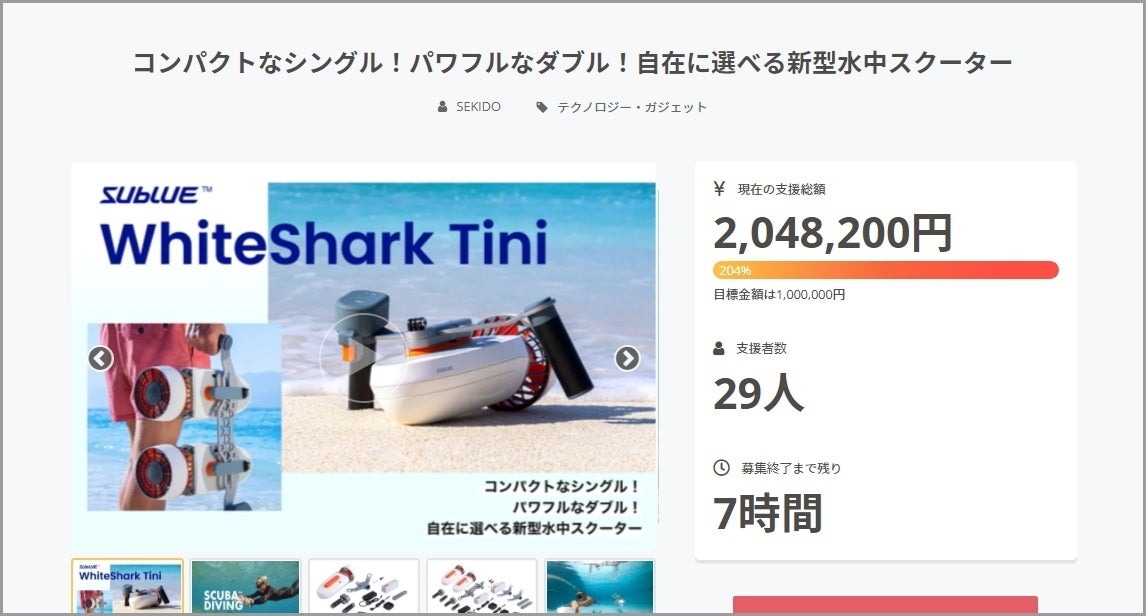Open the SEKIDO project owner link
The height and width of the screenshot is (616, 1146).
[x=478, y=107]
